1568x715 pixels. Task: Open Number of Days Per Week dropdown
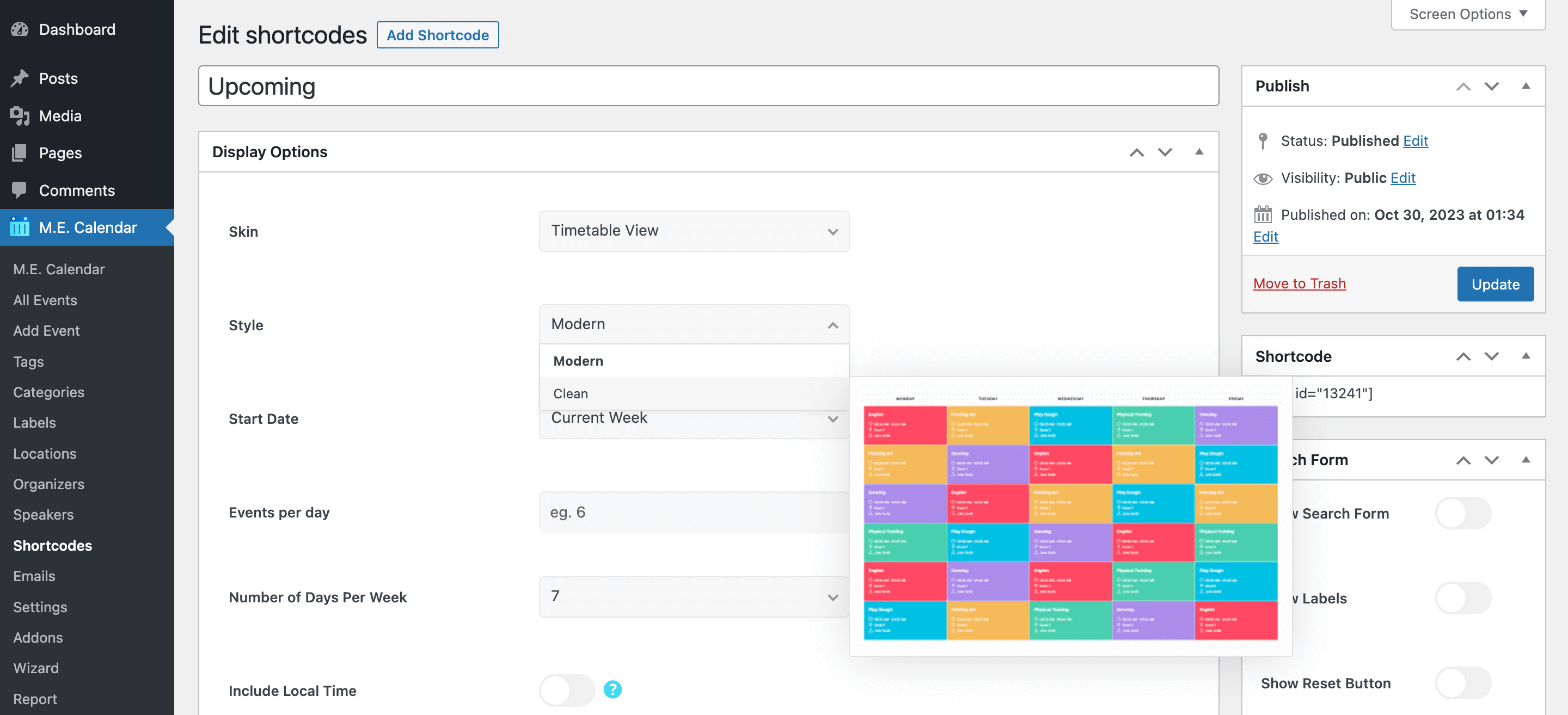click(694, 597)
